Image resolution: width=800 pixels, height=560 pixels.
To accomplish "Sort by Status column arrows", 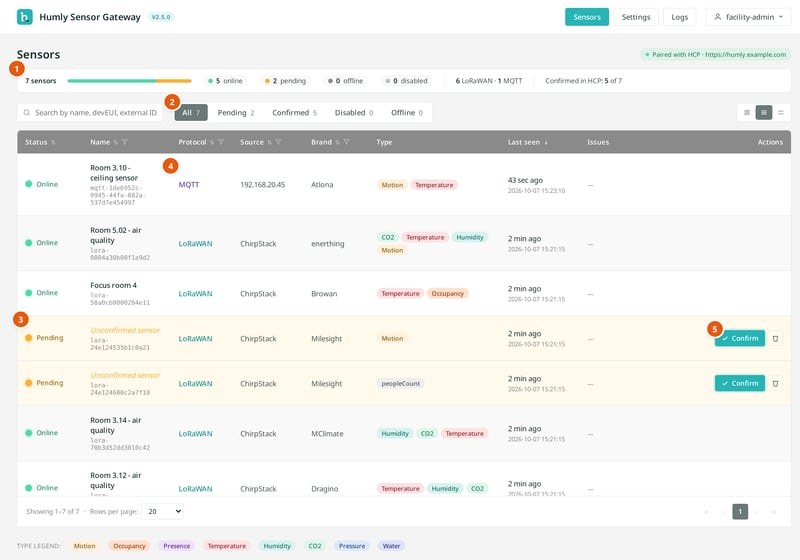I will (x=54, y=142).
